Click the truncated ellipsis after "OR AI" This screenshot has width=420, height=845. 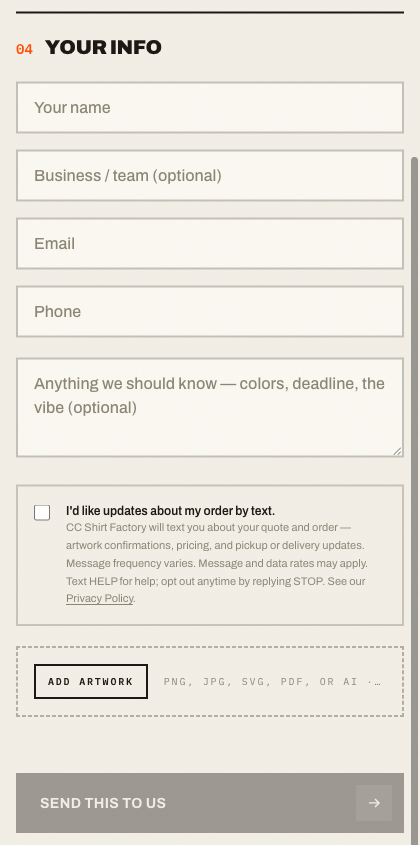374,682
